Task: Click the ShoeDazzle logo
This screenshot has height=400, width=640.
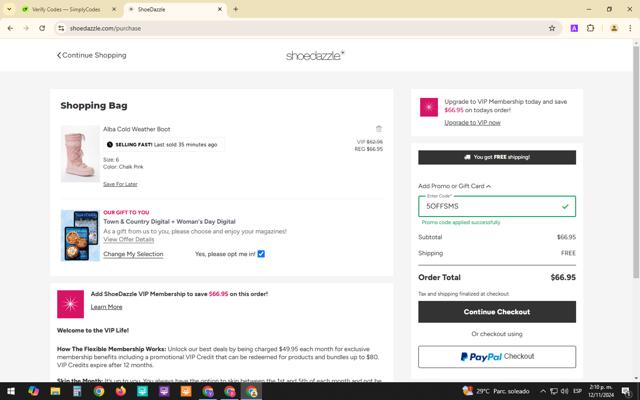Action: [315, 55]
